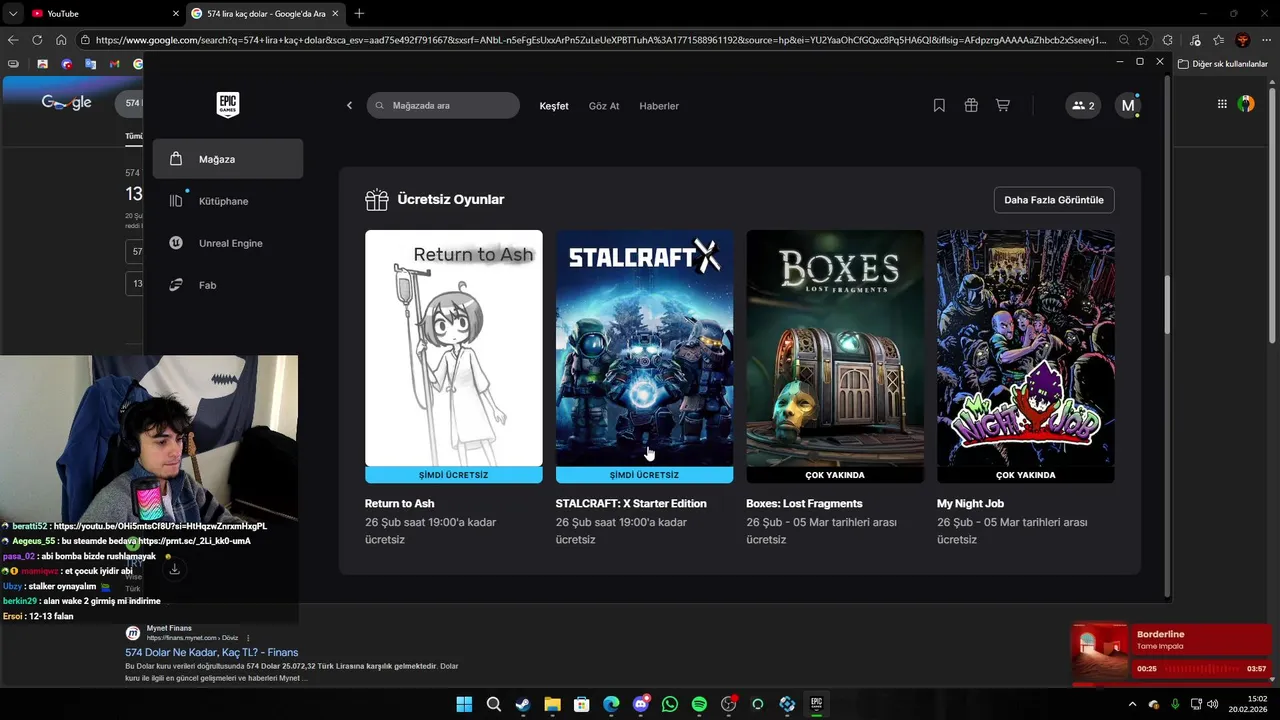Click the browser back arrow
Image resolution: width=1280 pixels, height=720 pixels.
pos(13,40)
